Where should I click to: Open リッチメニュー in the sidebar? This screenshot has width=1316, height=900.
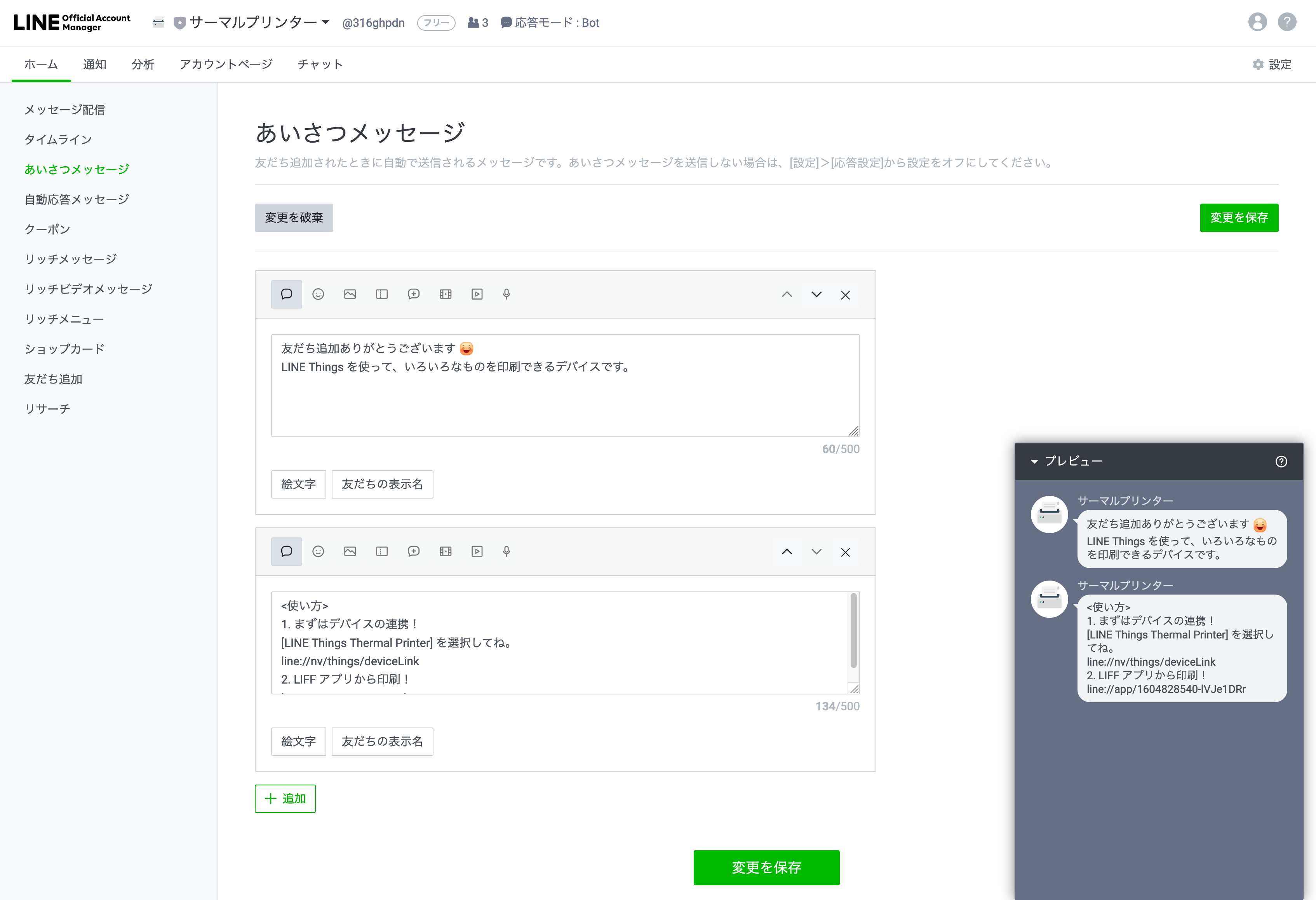coord(64,319)
